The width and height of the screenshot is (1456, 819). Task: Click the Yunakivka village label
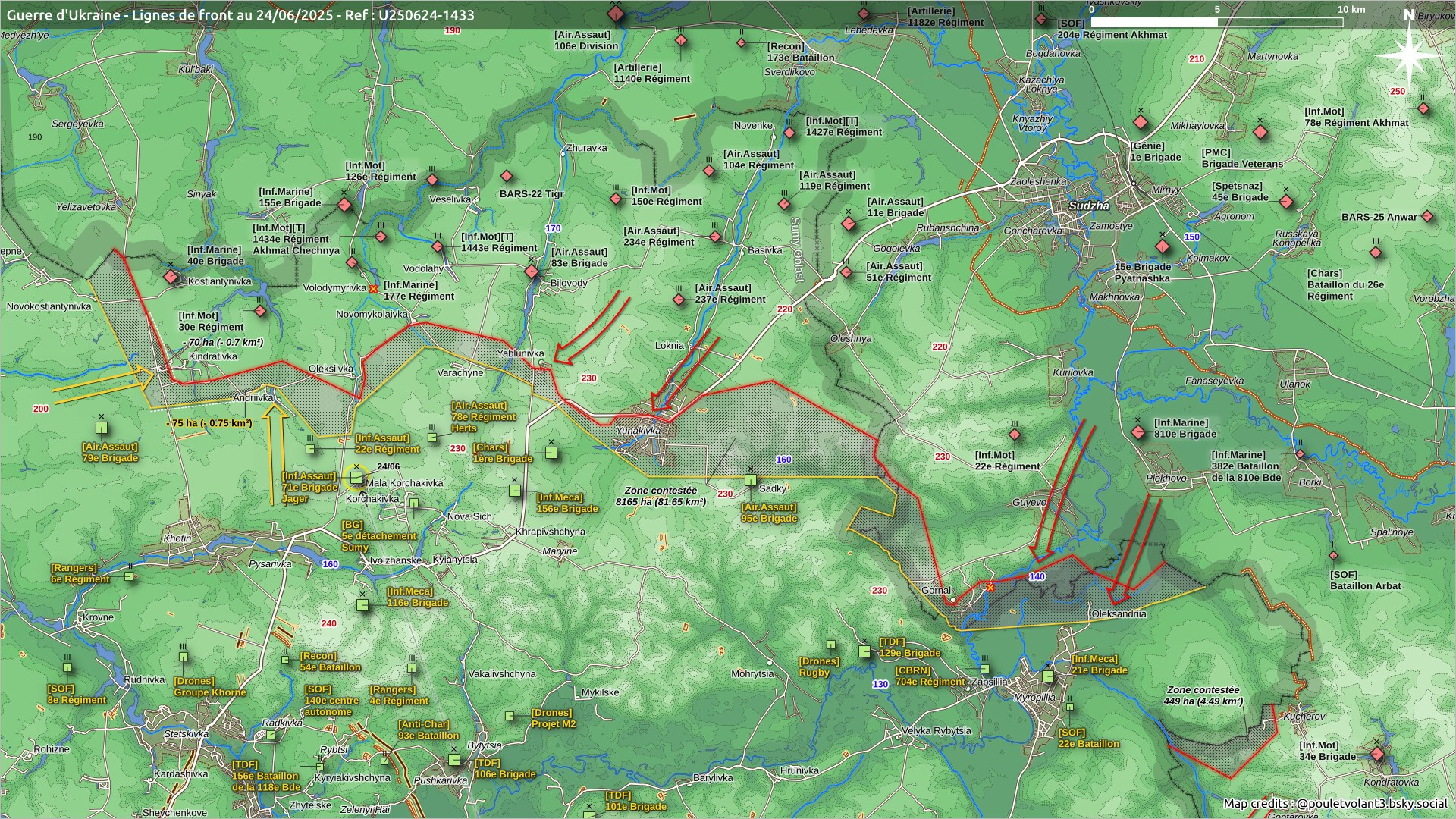(639, 431)
